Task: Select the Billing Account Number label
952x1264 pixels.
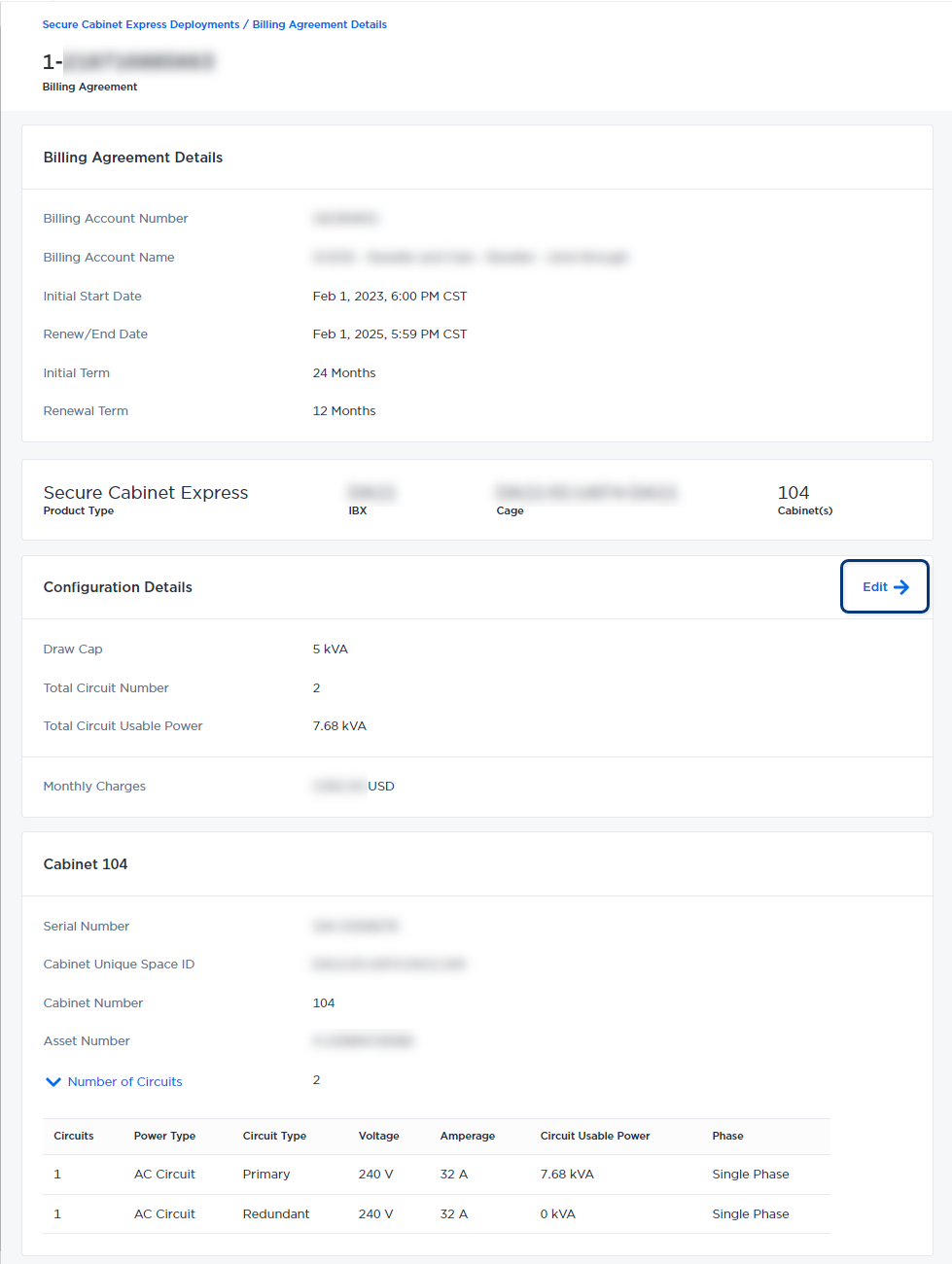Action: 116,219
